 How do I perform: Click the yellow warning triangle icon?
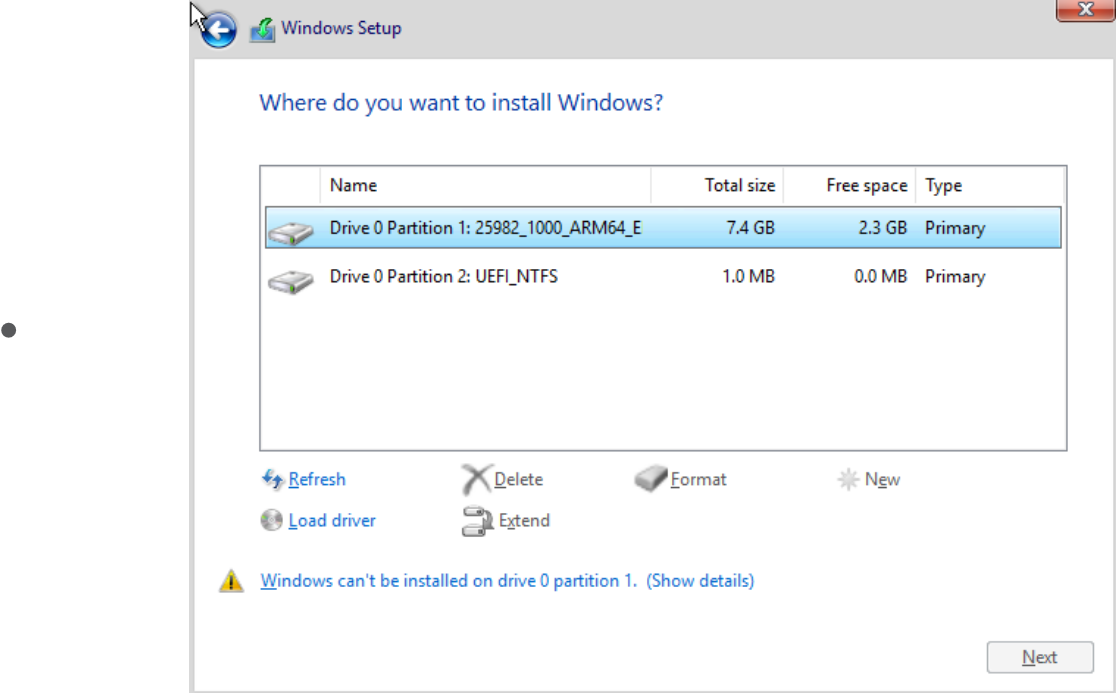tap(231, 581)
